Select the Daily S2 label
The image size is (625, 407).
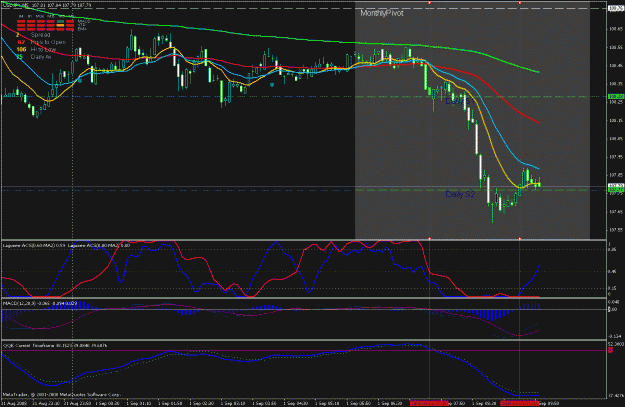(x=460, y=194)
